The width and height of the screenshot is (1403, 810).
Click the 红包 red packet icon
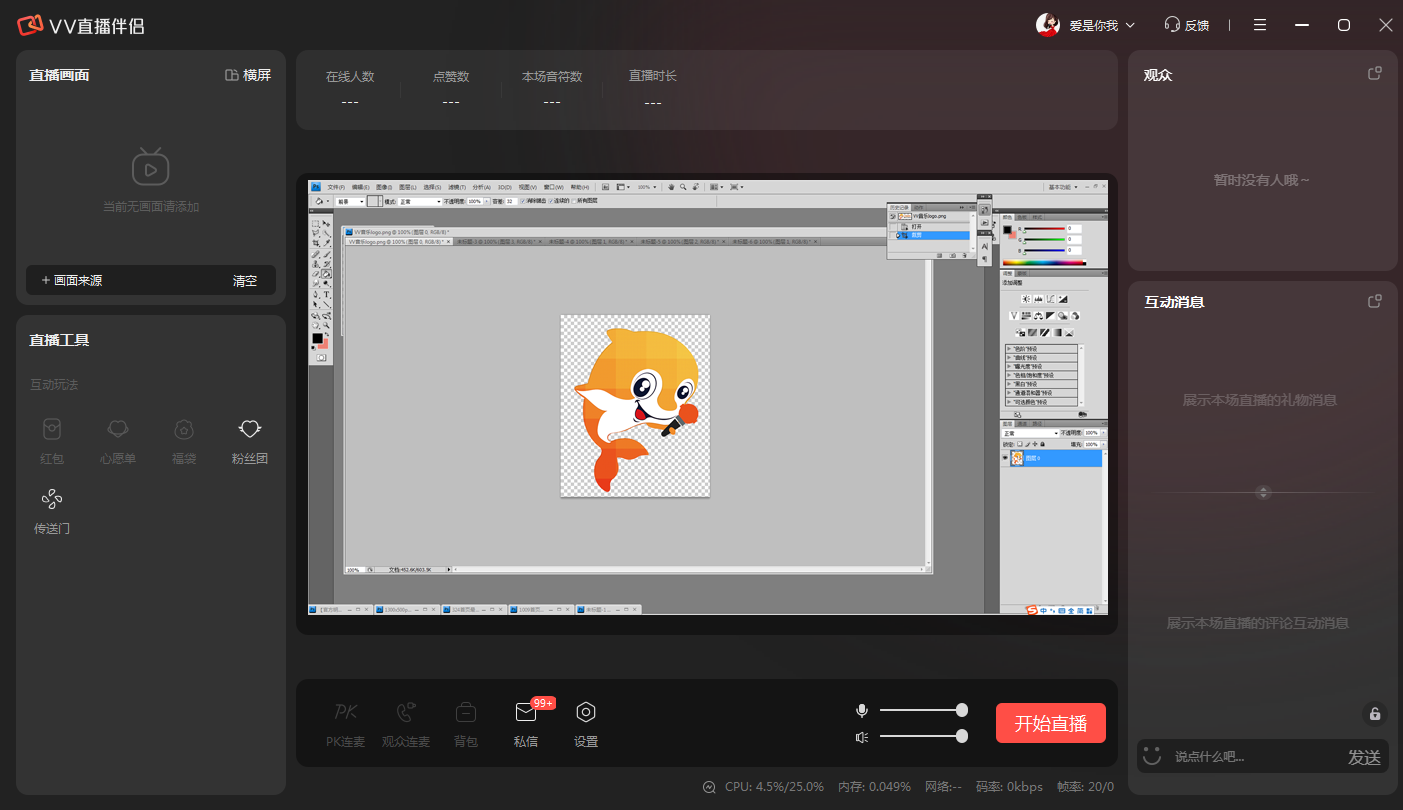click(x=52, y=430)
